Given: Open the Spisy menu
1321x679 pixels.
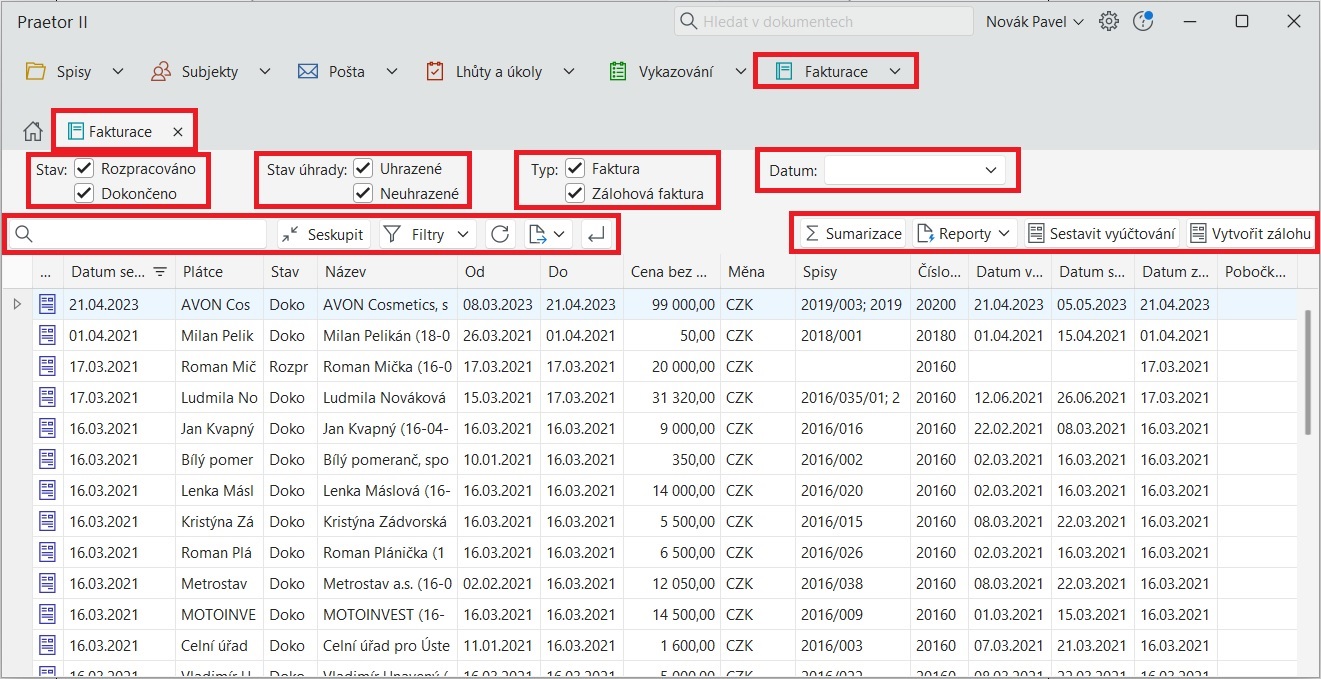Looking at the screenshot, I should pos(74,71).
